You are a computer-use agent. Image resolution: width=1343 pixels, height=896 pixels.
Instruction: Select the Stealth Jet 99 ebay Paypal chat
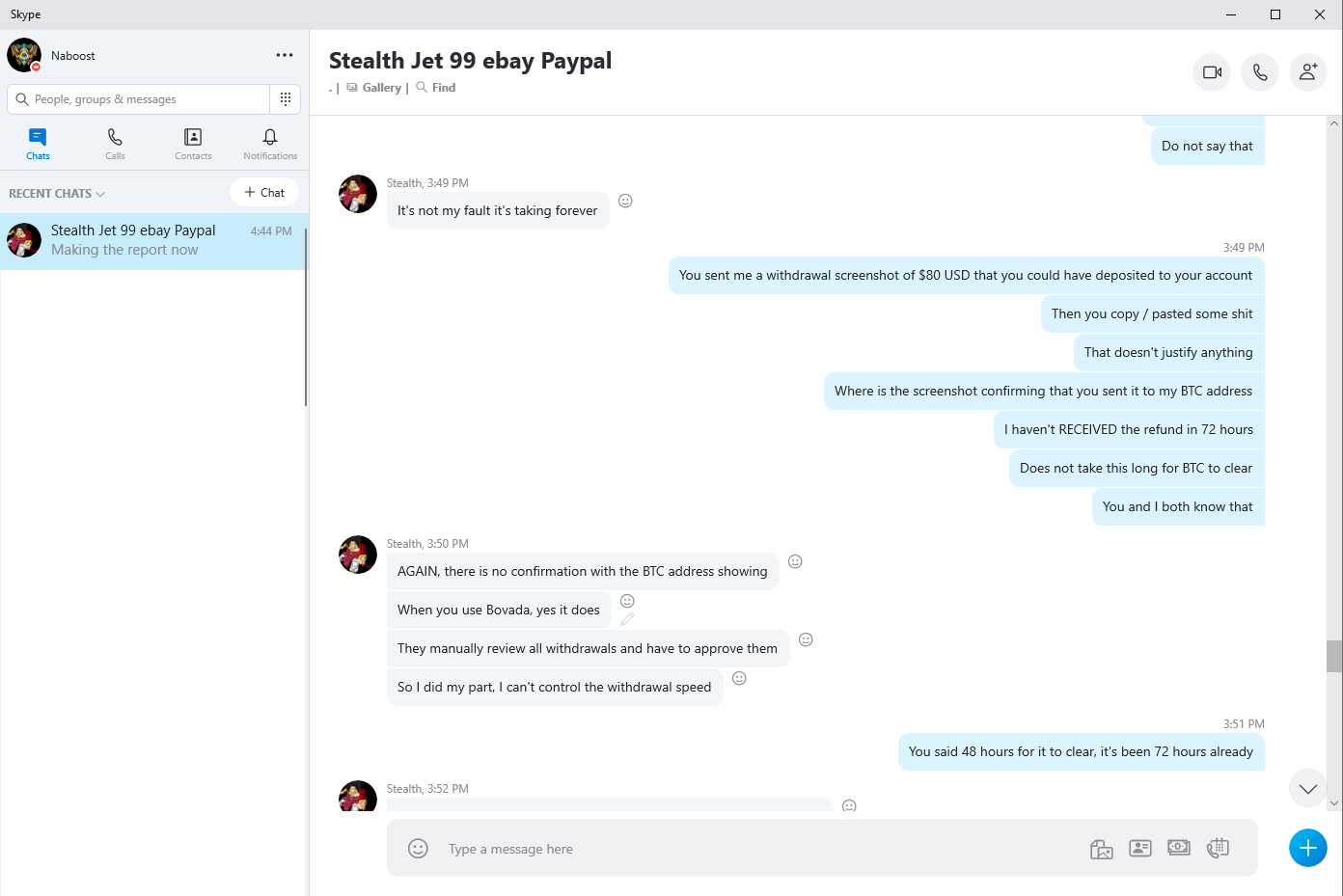154,241
